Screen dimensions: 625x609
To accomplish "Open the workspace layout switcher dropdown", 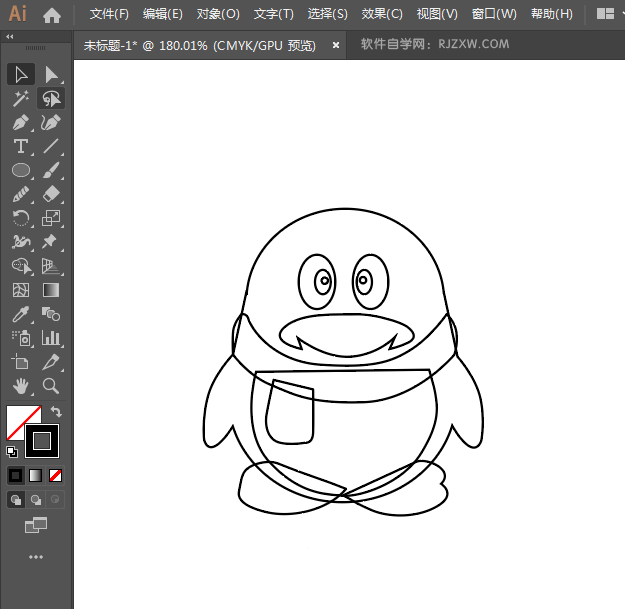I will pyautogui.click(x=606, y=14).
